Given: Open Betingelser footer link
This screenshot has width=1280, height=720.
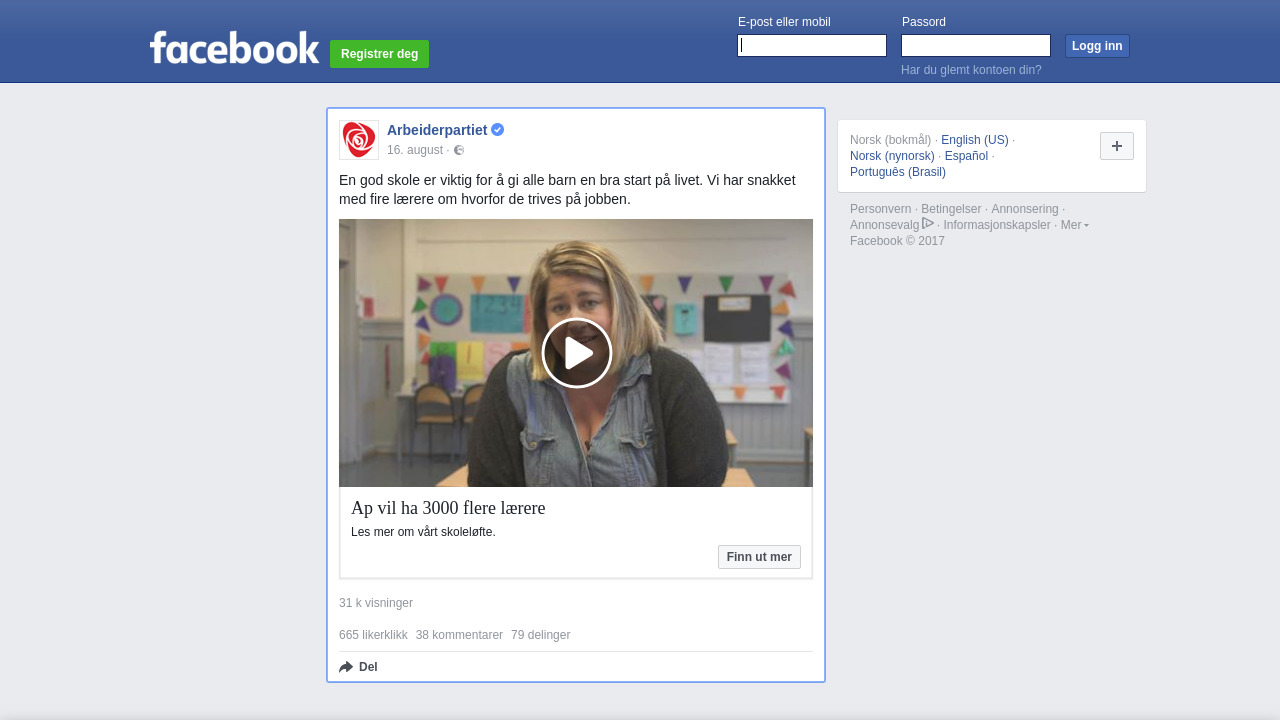Looking at the screenshot, I should coord(949,209).
